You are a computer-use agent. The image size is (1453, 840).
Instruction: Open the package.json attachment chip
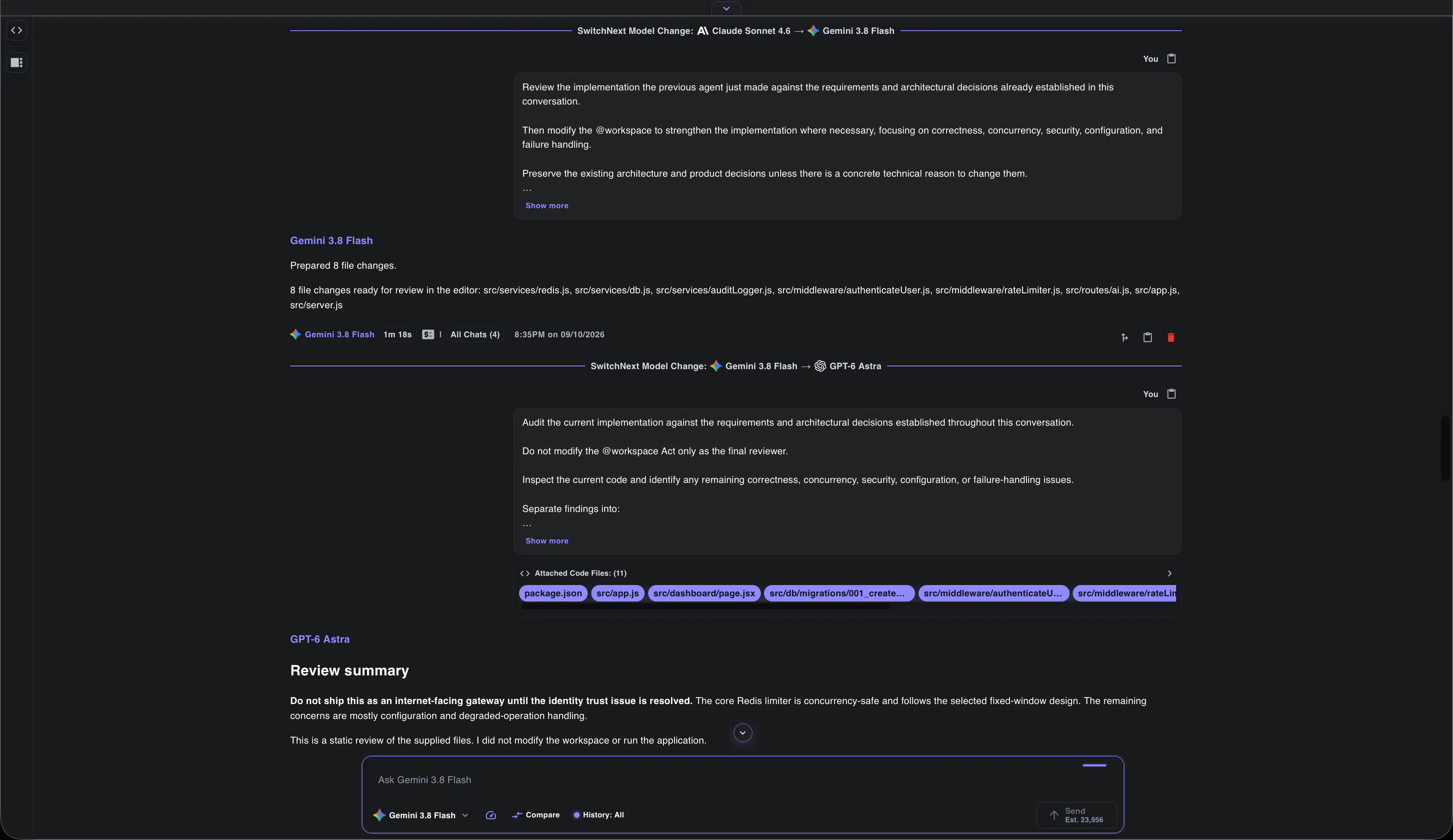coord(553,593)
